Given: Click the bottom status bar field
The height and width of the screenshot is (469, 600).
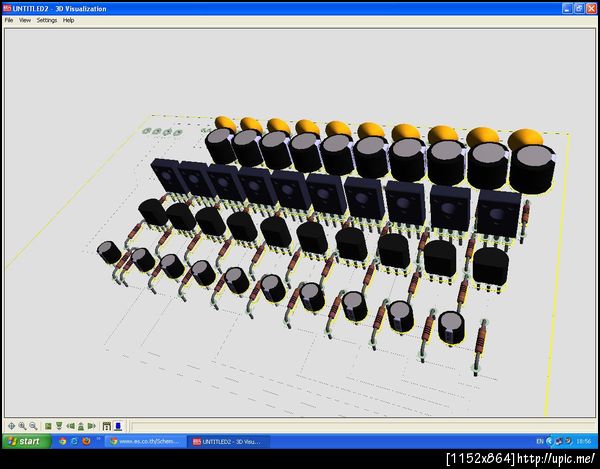Looking at the screenshot, I should pos(363,426).
